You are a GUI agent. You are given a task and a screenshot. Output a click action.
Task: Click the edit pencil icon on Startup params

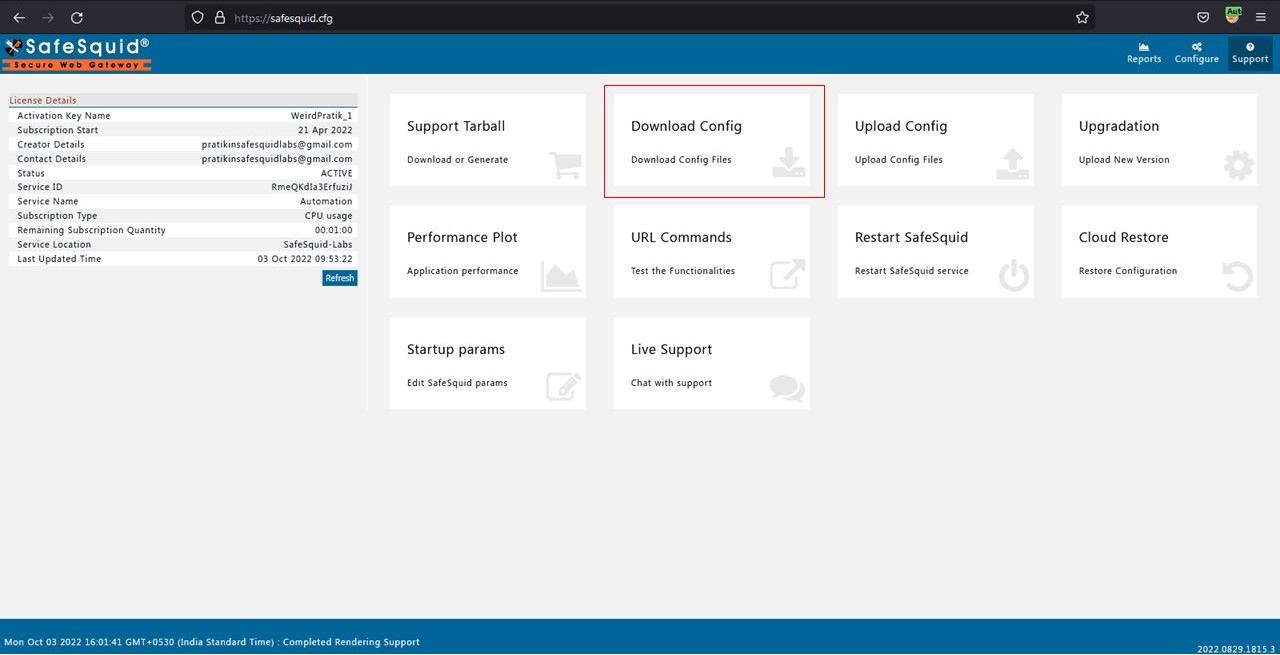coord(563,387)
